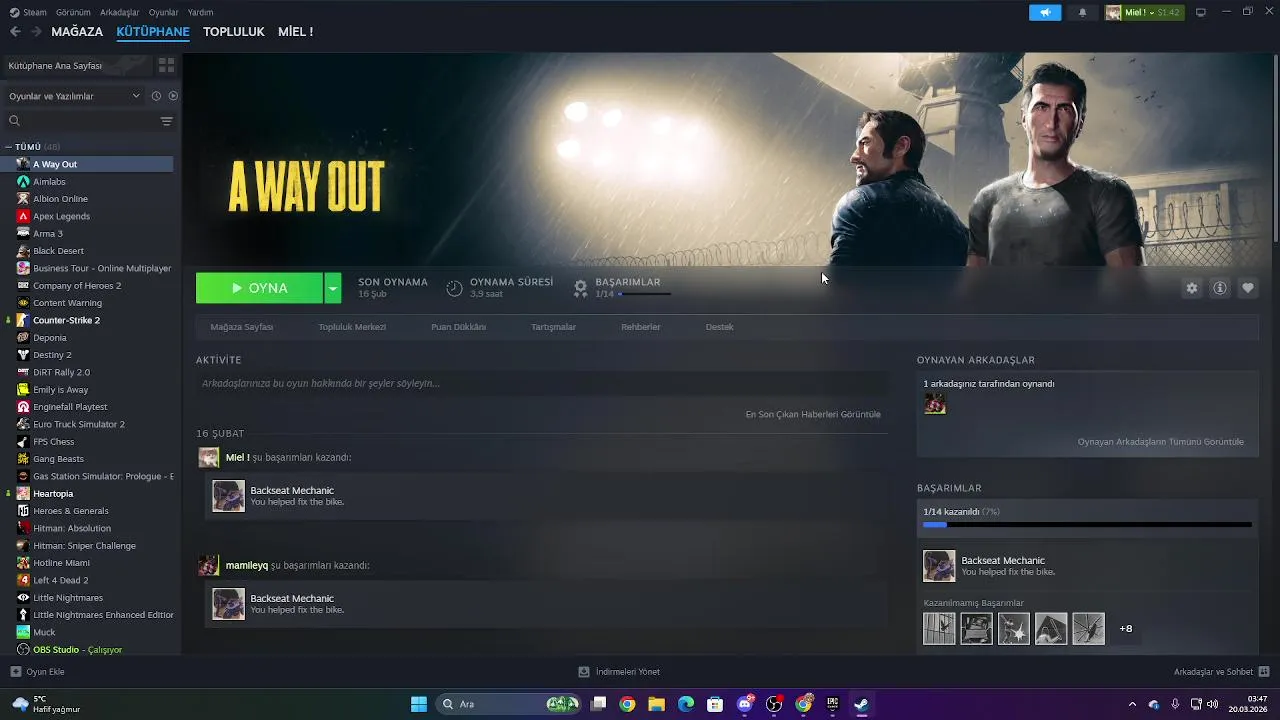This screenshot has width=1280, height=720.
Task: Click Oyun Ekle add game button
Action: [37, 672]
